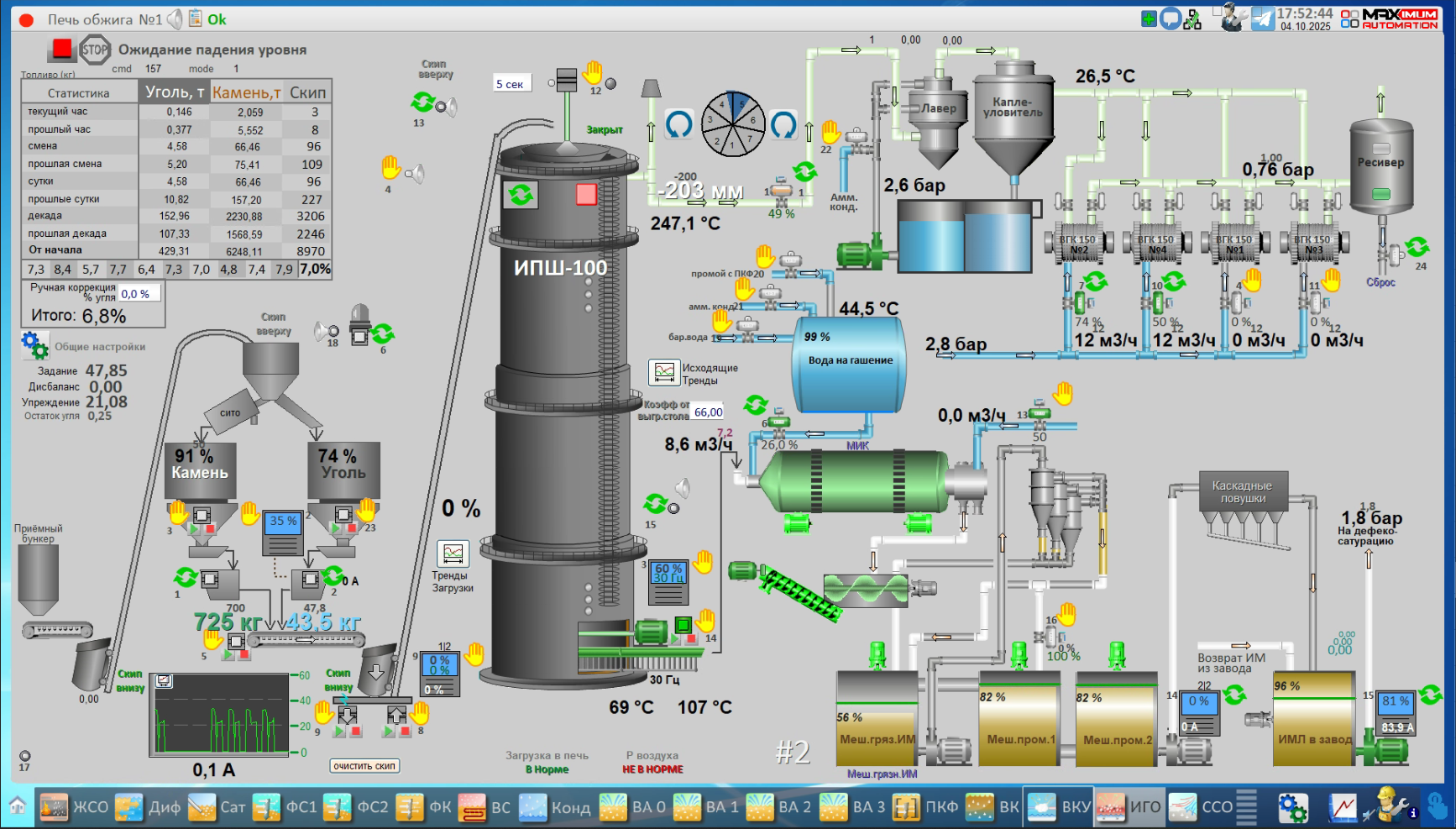Expand the stacked-lines menu after ССО
This screenshot has height=829, width=1456.
click(1247, 807)
